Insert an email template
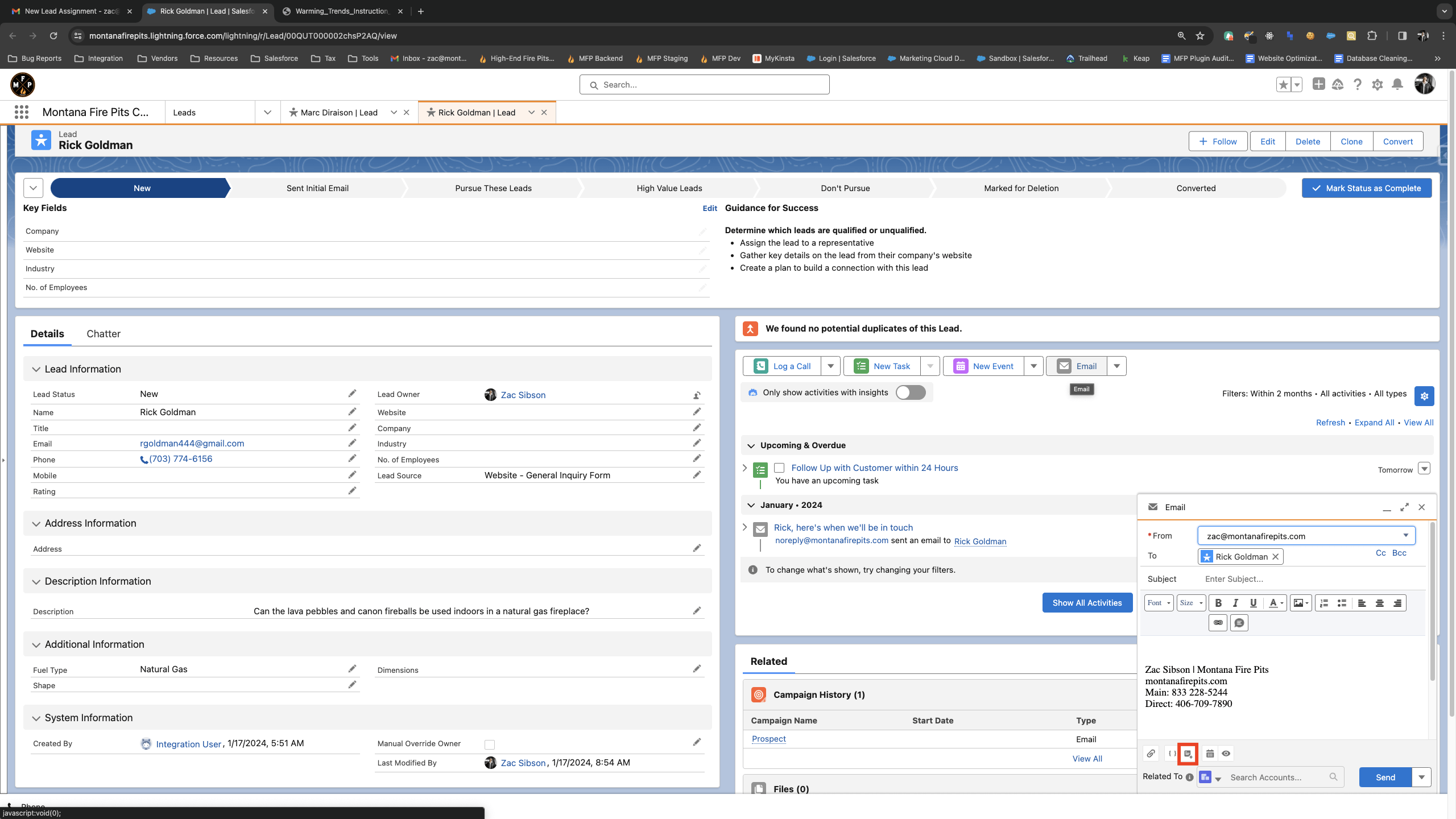The image size is (1456, 819). pos(1188,754)
